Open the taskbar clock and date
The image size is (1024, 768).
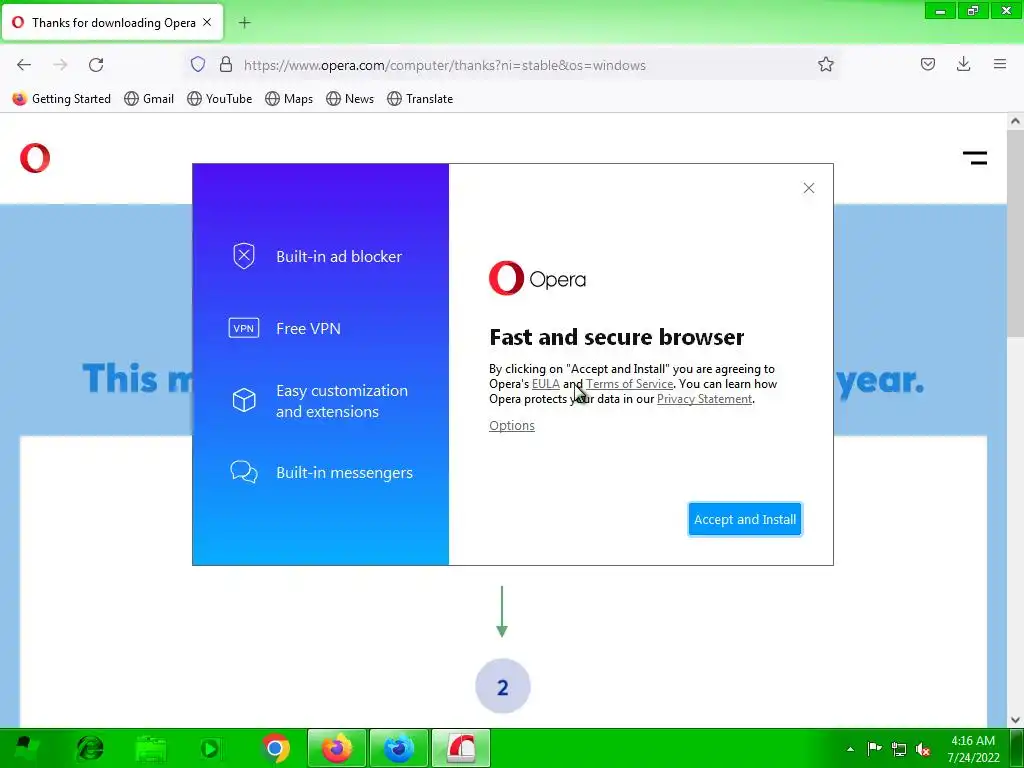tap(973, 748)
